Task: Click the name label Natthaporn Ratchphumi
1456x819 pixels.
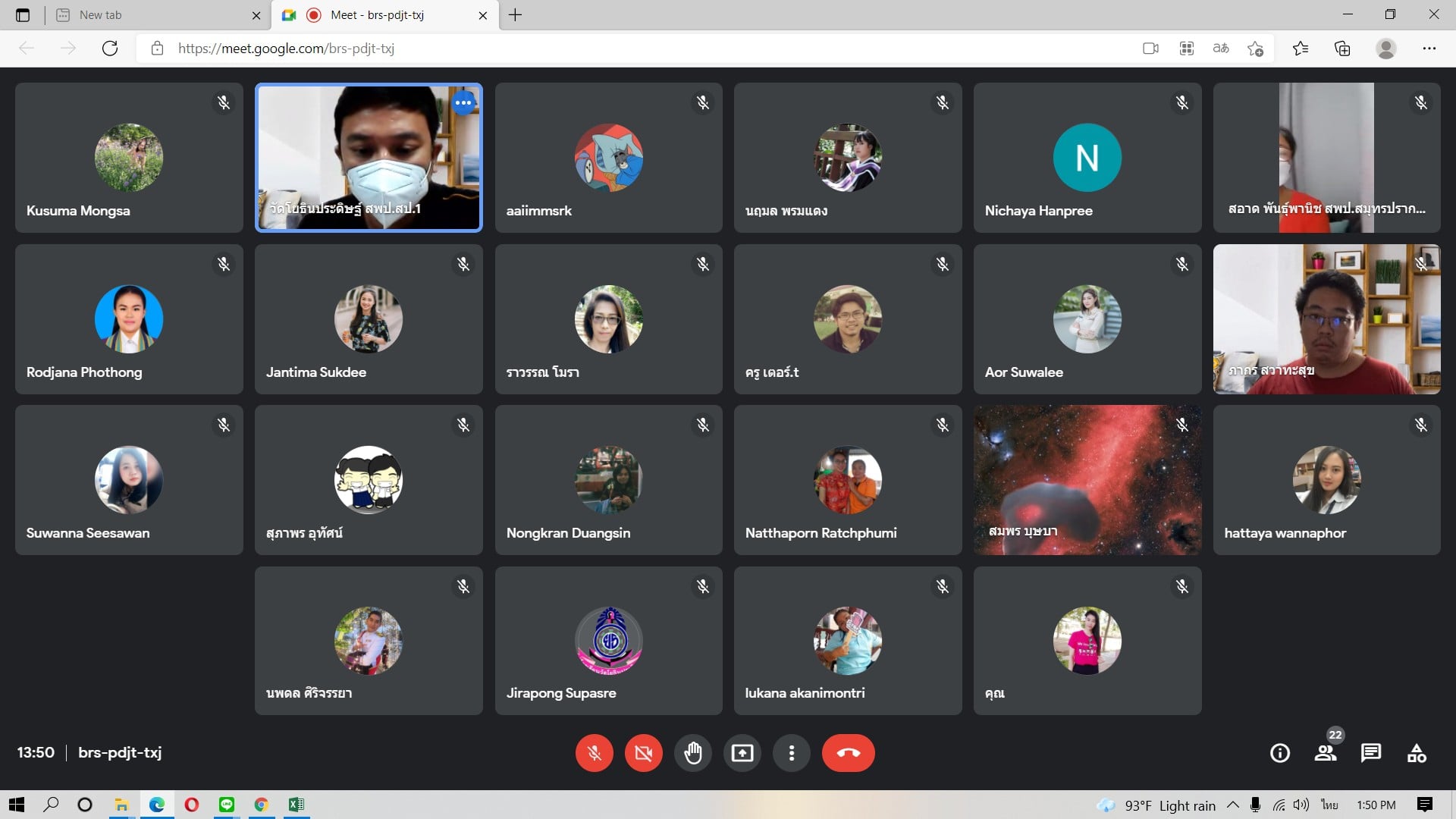Action: (x=821, y=532)
